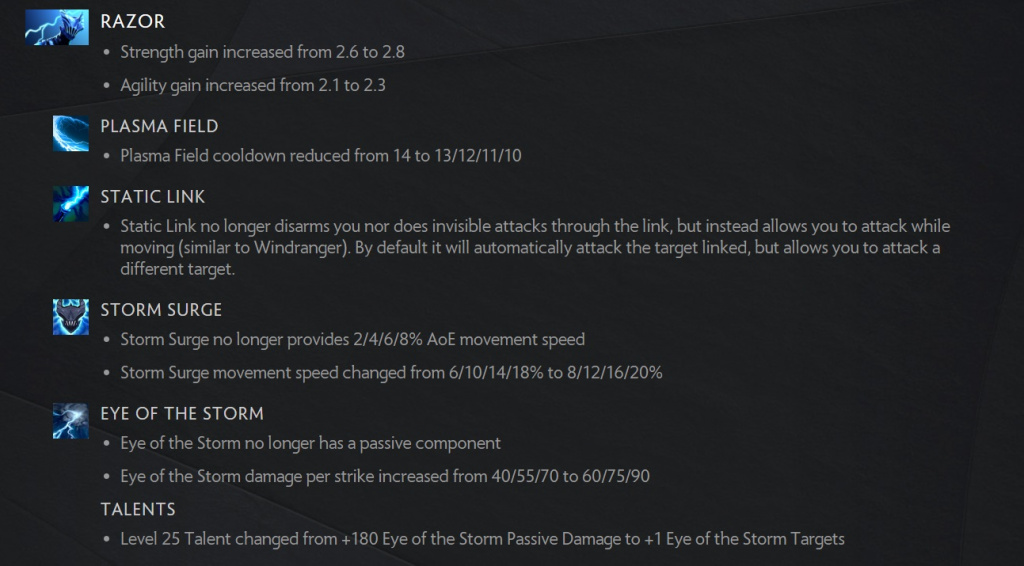Click Eye of the Storm damage per strike line
Screen dimensions: 1024x566
click(x=385, y=476)
